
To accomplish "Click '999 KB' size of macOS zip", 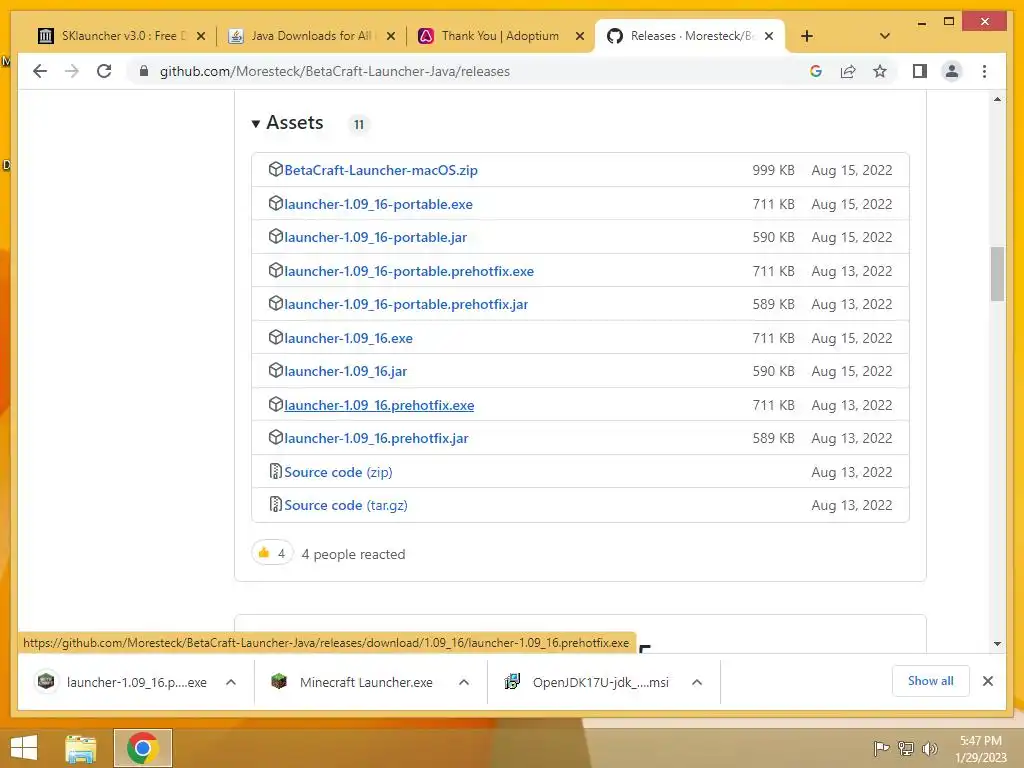I will (x=773, y=170).
